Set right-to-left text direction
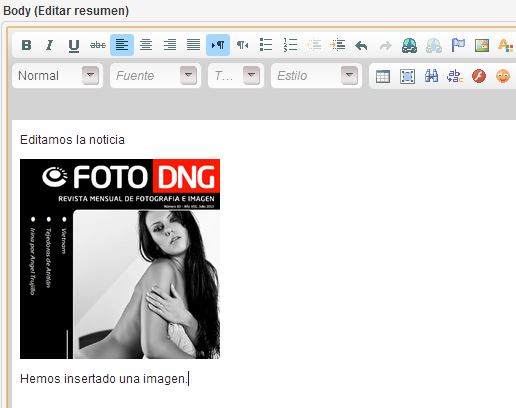 point(242,45)
